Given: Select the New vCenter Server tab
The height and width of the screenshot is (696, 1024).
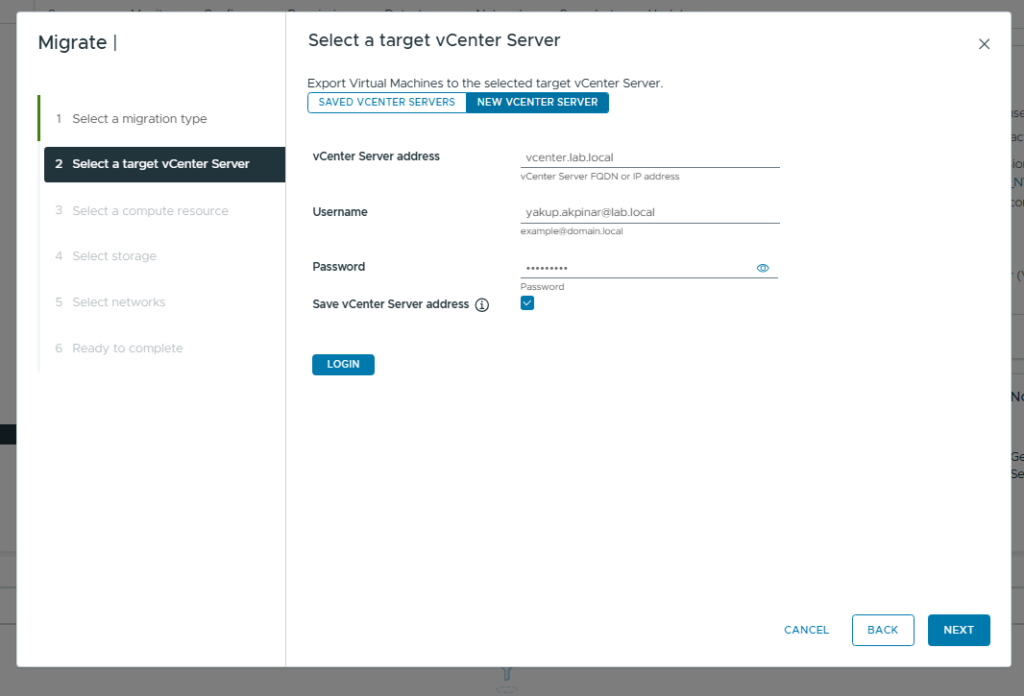Looking at the screenshot, I should pyautogui.click(x=537, y=102).
